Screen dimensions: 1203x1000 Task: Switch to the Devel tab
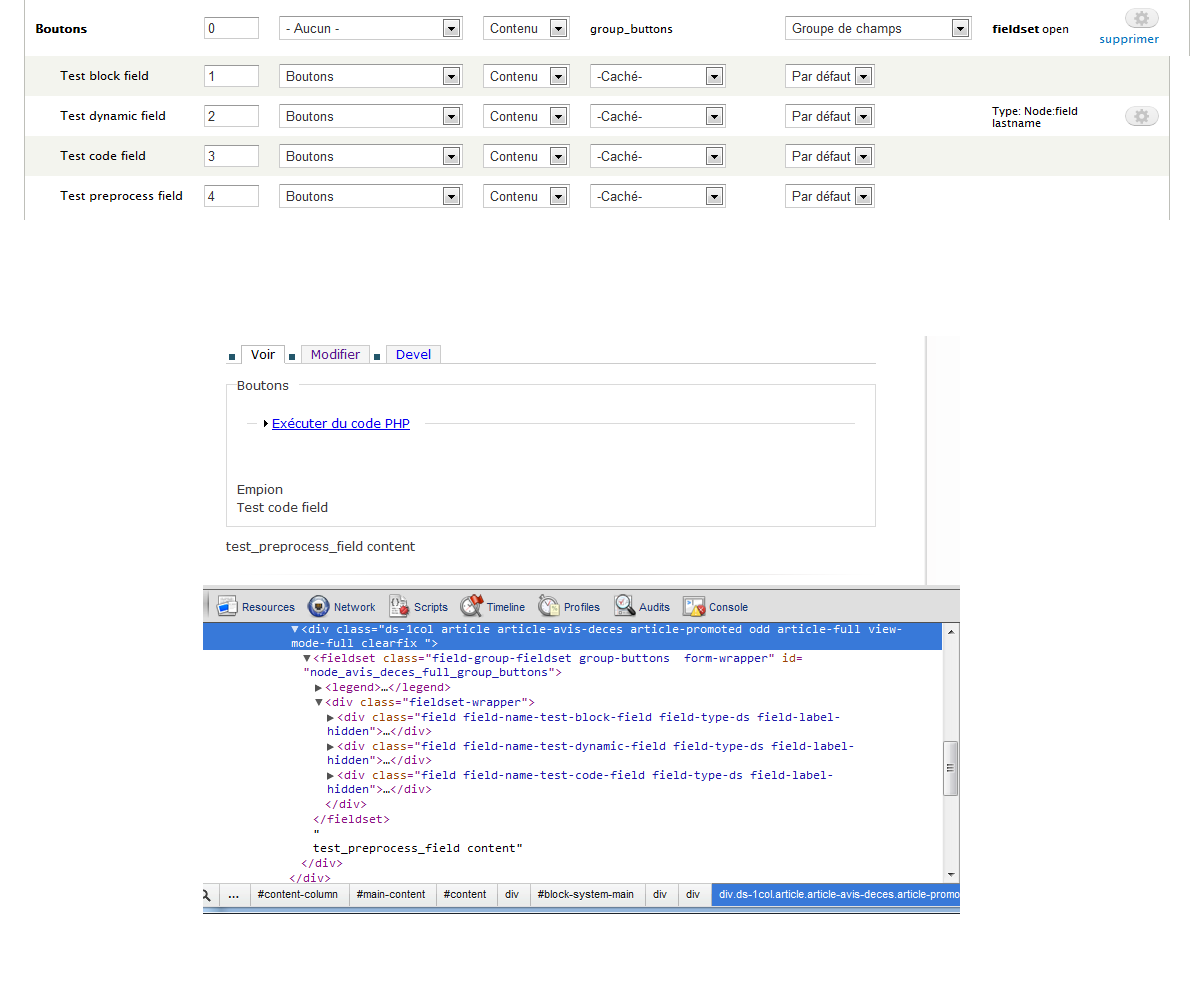(414, 354)
